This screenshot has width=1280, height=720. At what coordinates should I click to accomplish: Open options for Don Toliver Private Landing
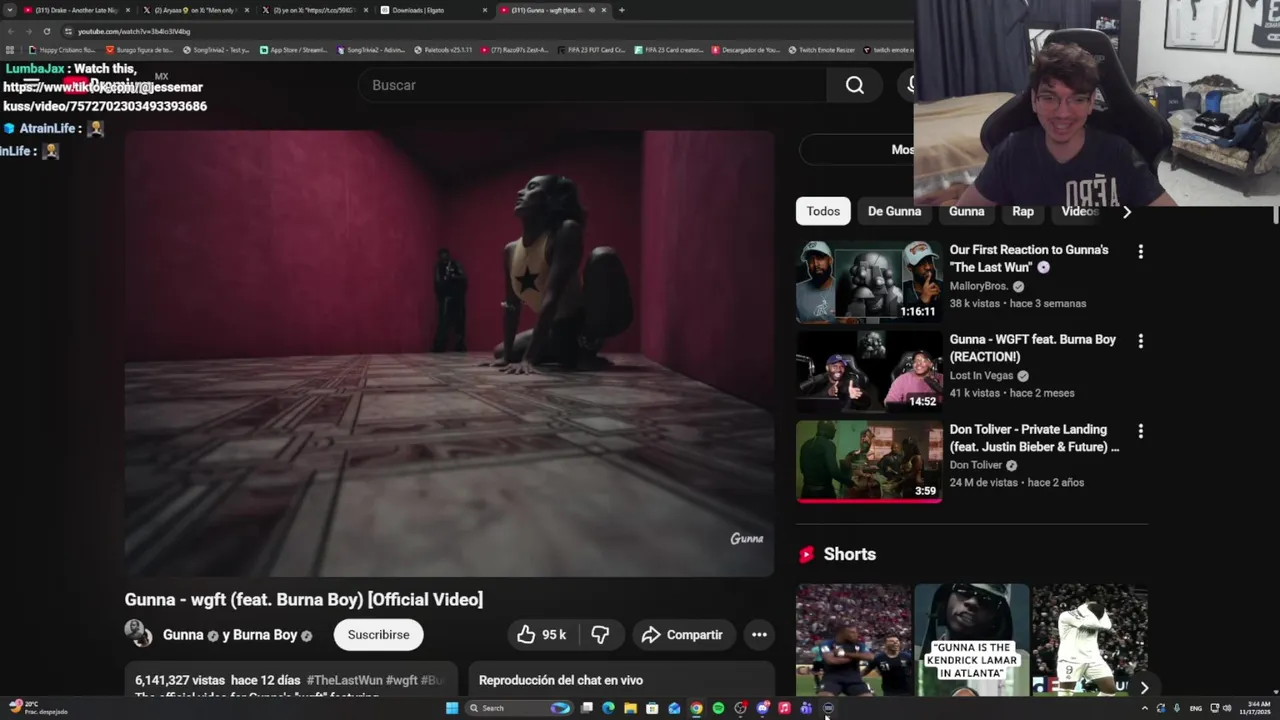click(1140, 431)
